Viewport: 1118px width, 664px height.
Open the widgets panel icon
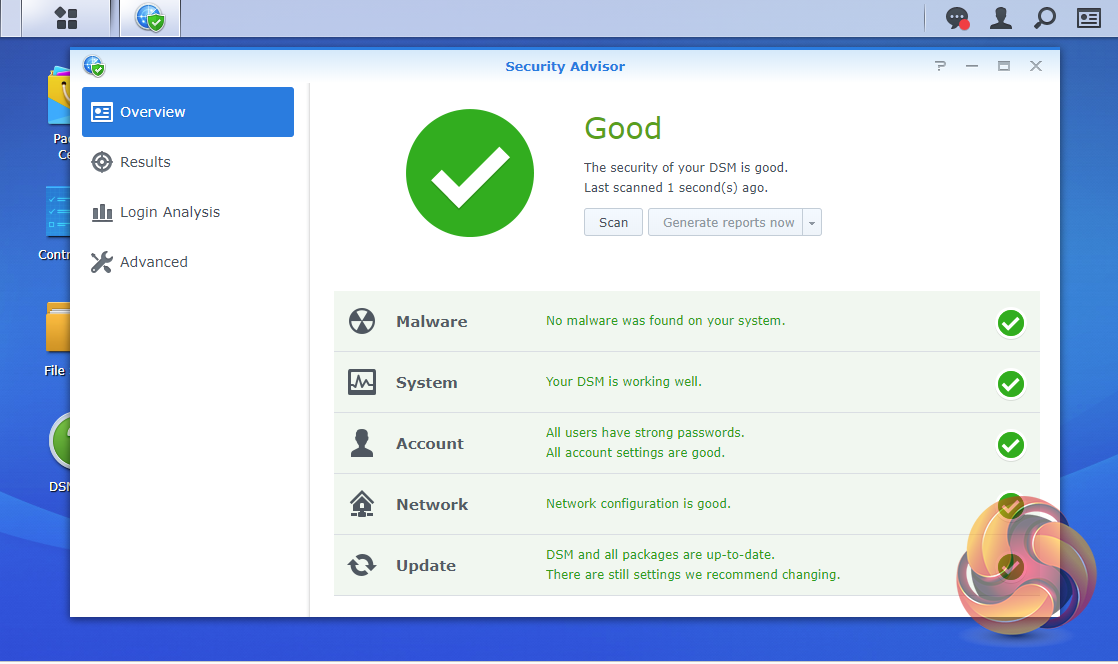pyautogui.click(x=1088, y=18)
